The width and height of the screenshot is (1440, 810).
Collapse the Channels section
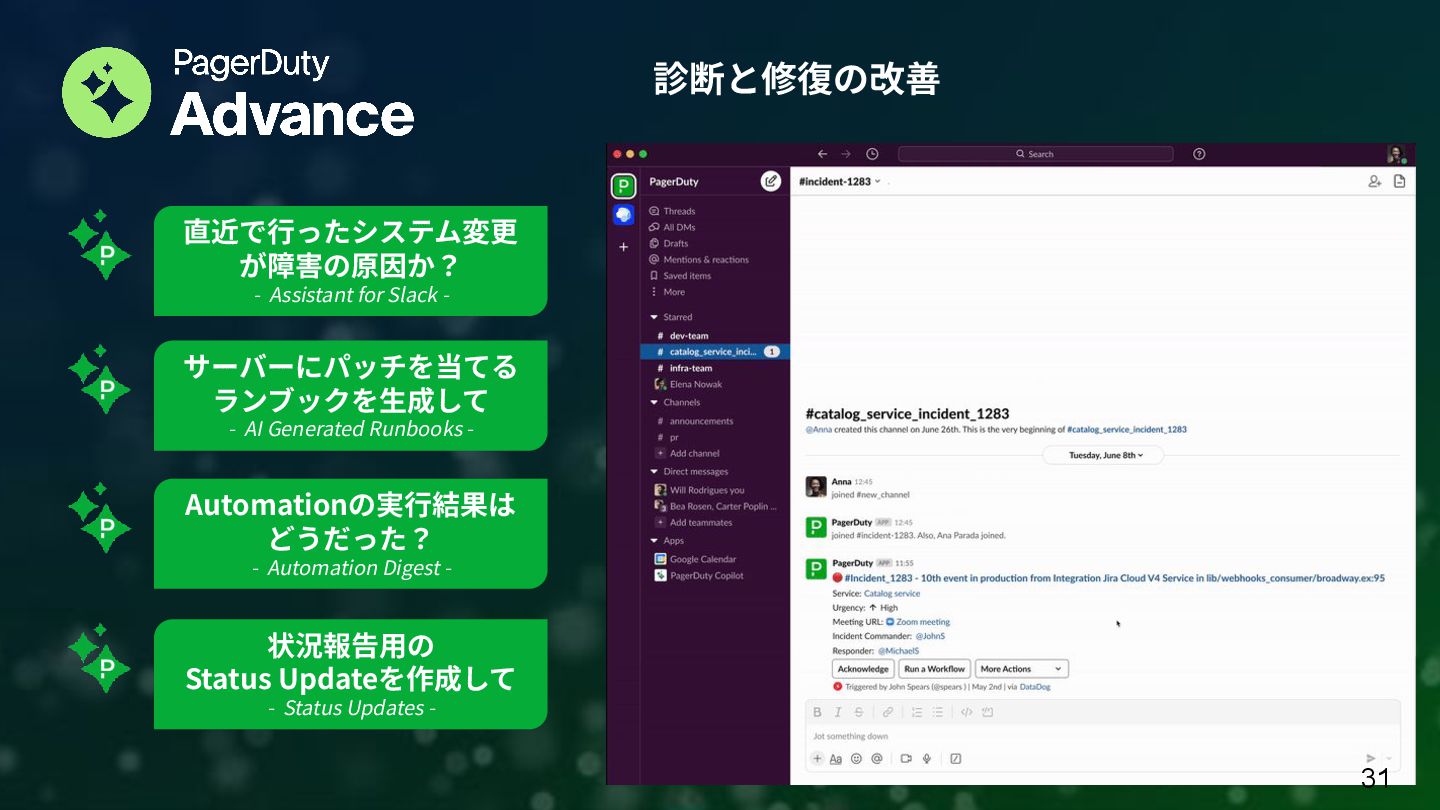pos(654,402)
